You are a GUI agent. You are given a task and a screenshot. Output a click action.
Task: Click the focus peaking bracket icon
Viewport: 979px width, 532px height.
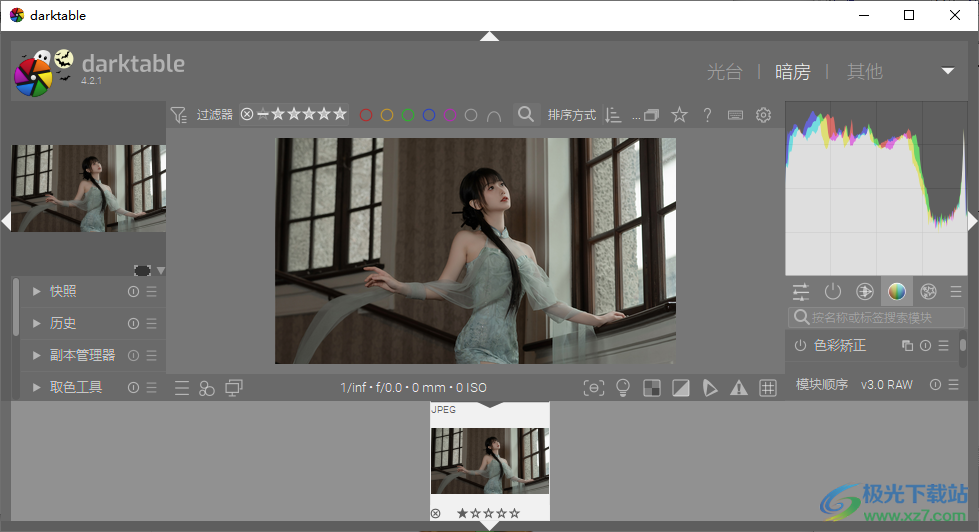click(593, 388)
